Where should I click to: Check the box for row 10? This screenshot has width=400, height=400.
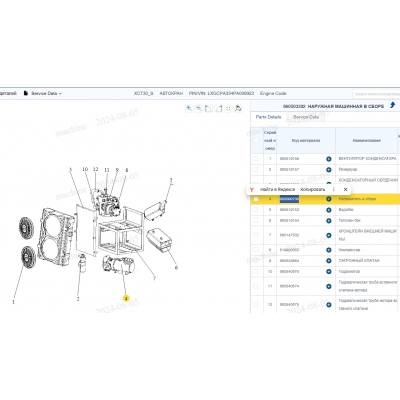(256, 271)
